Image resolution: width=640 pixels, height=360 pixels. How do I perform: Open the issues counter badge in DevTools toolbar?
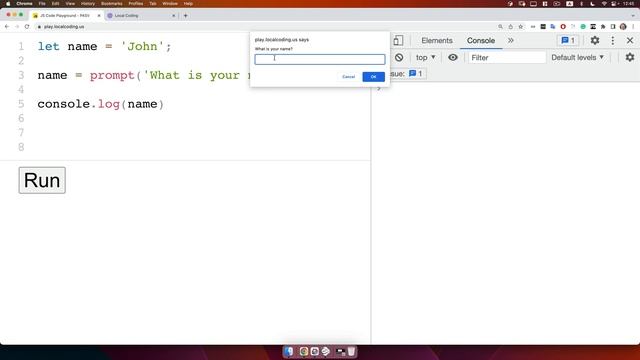[x=568, y=40]
